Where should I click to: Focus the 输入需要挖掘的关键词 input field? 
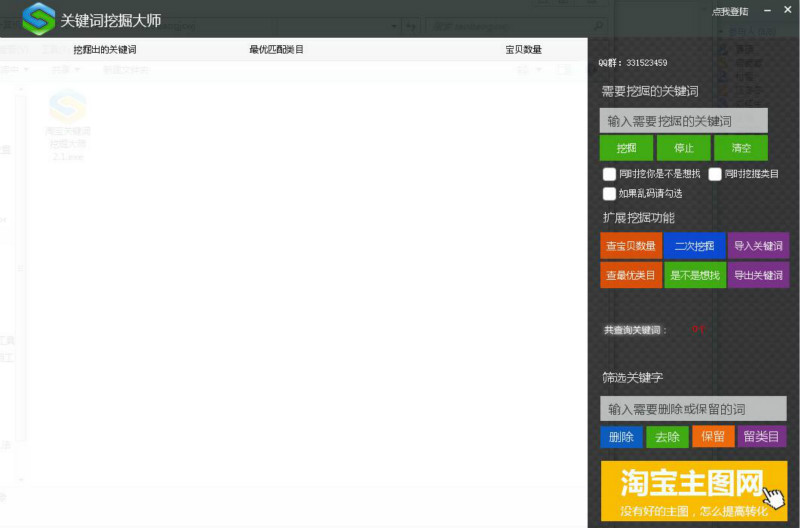(x=683, y=121)
